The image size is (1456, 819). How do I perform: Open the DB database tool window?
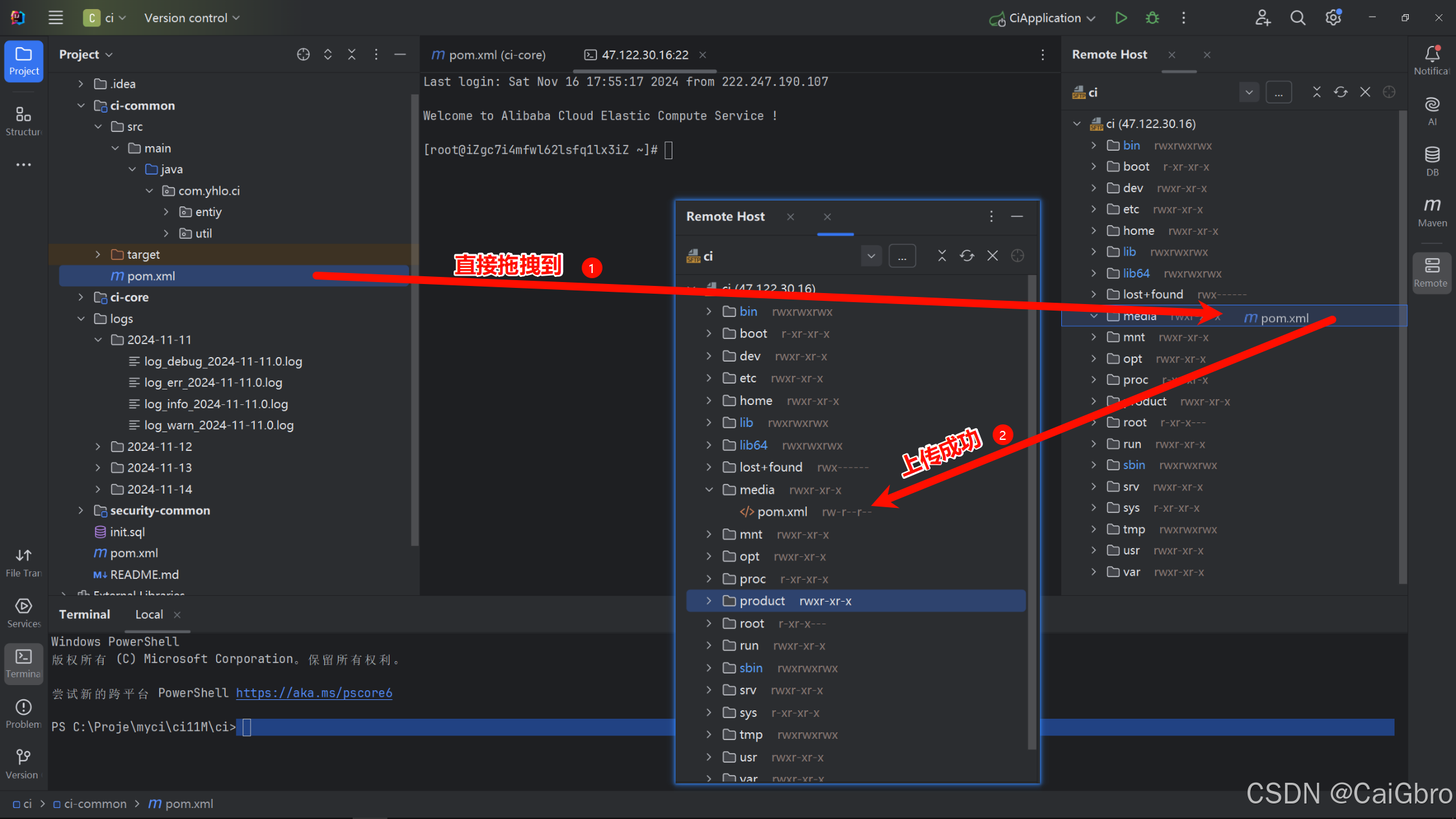click(1432, 160)
